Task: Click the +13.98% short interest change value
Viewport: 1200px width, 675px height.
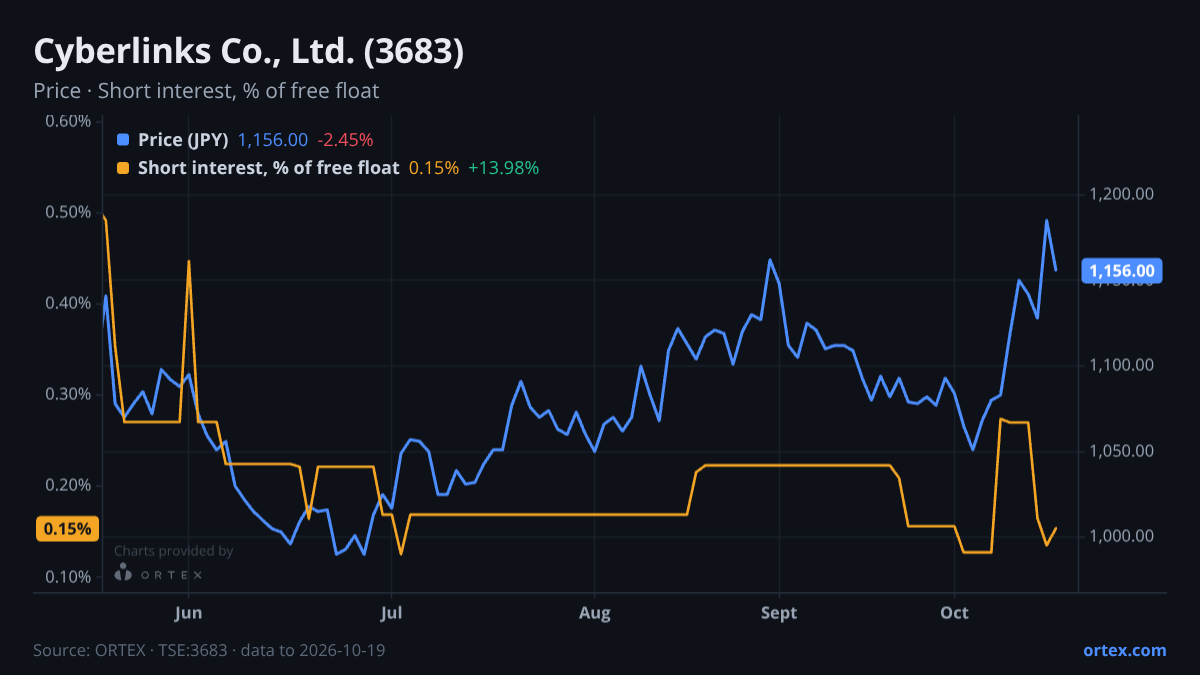Action: coord(504,168)
